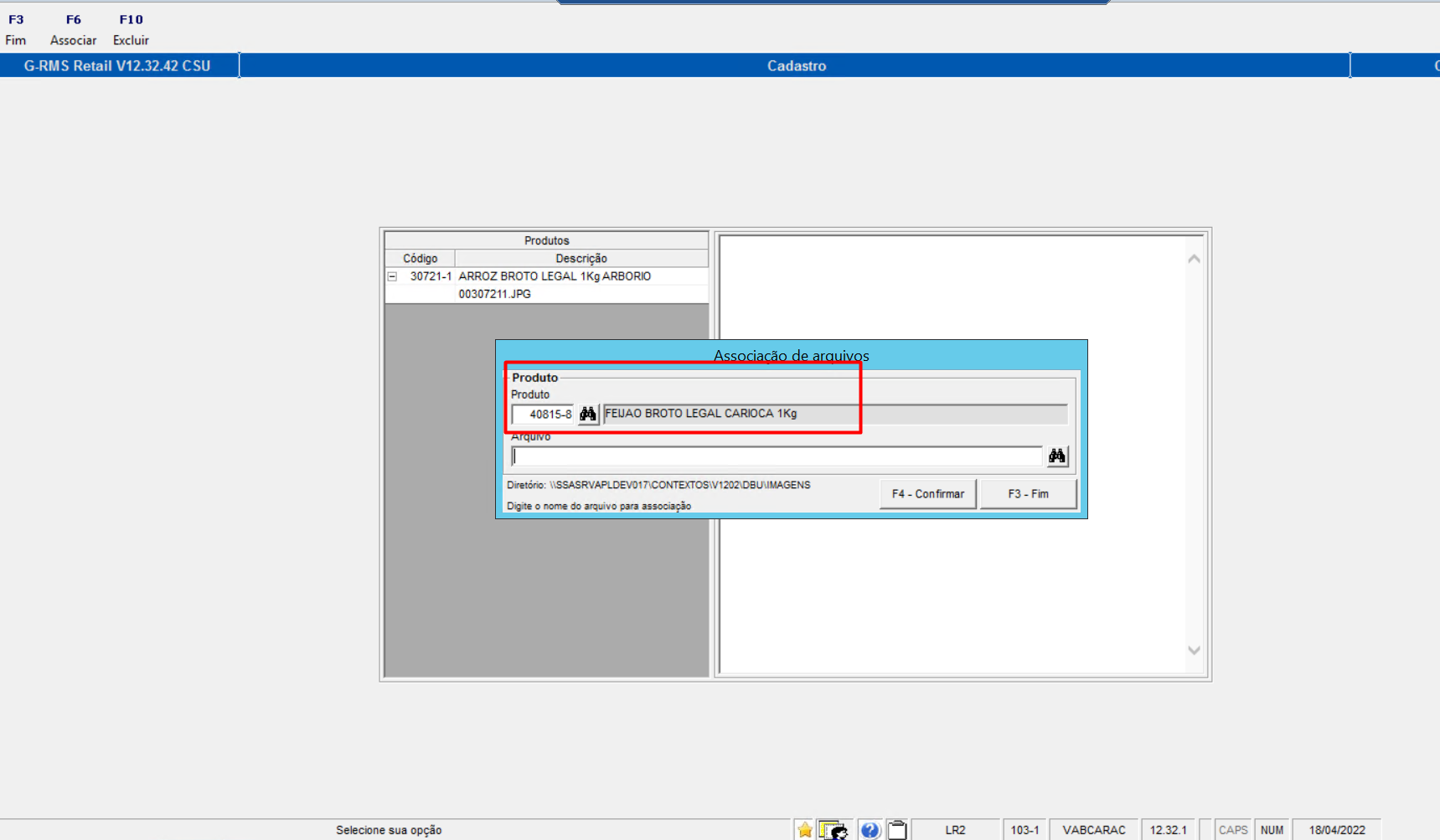Open file search binoculars beside Arquivo field

tap(1057, 456)
